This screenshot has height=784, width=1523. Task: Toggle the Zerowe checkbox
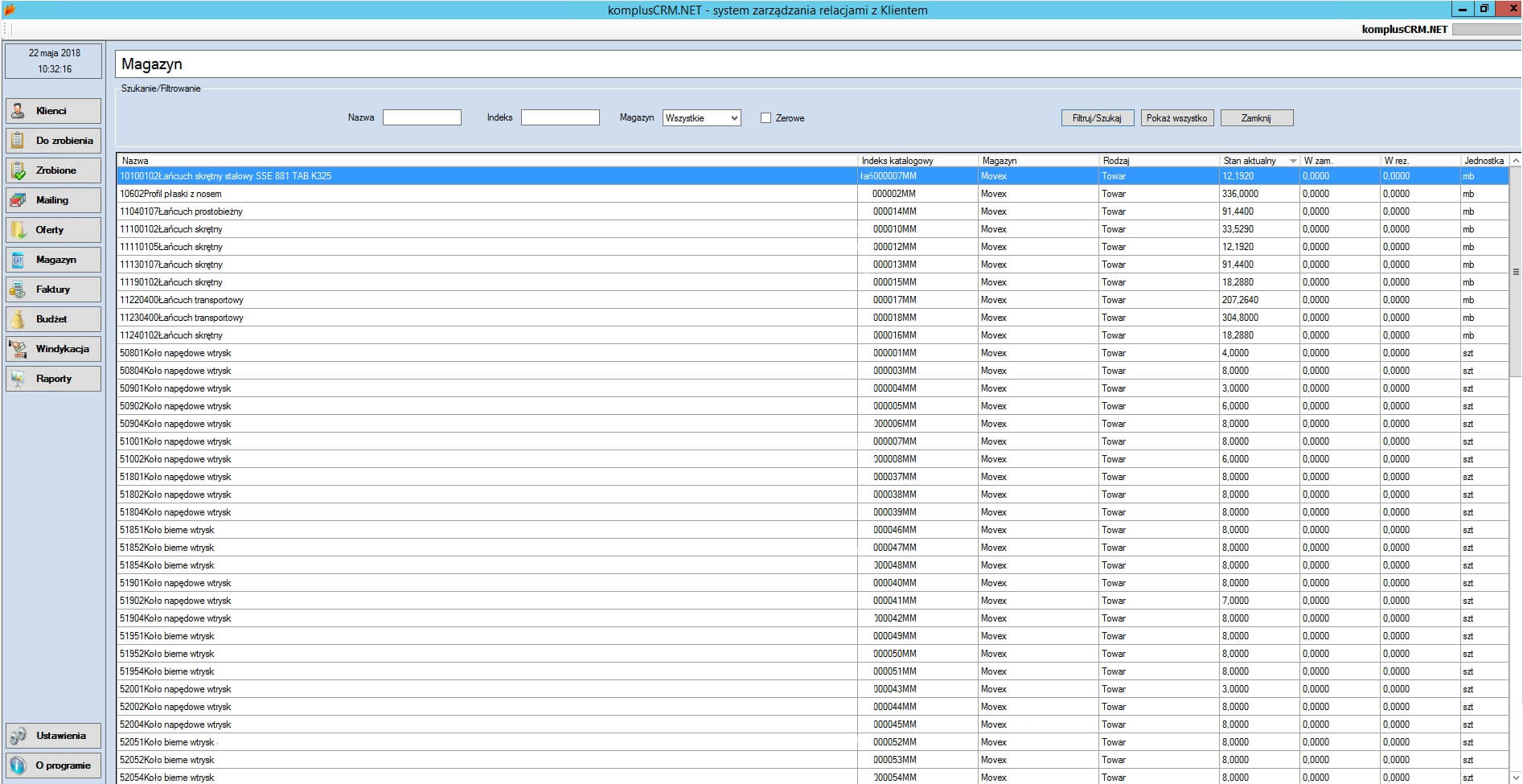pyautogui.click(x=766, y=118)
